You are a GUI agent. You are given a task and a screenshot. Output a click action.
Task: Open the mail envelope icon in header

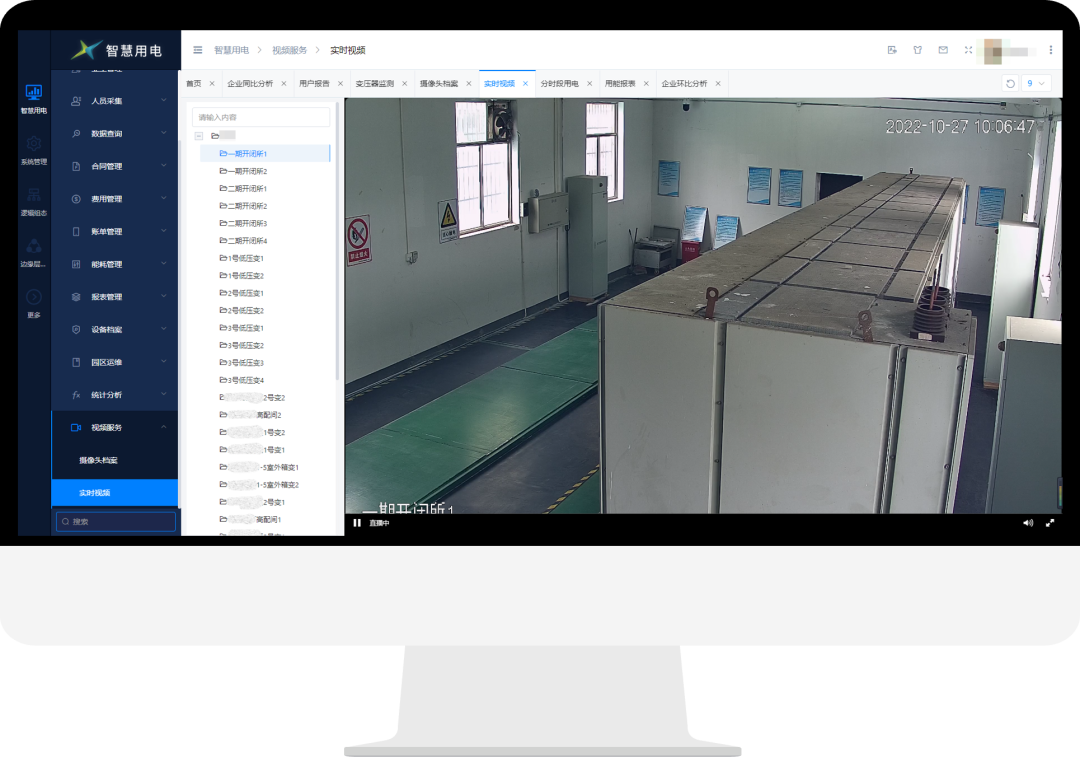[x=942, y=50]
